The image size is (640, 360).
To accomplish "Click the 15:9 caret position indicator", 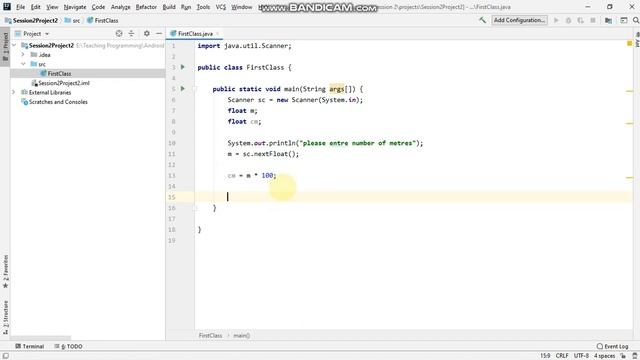I will [x=545, y=356].
